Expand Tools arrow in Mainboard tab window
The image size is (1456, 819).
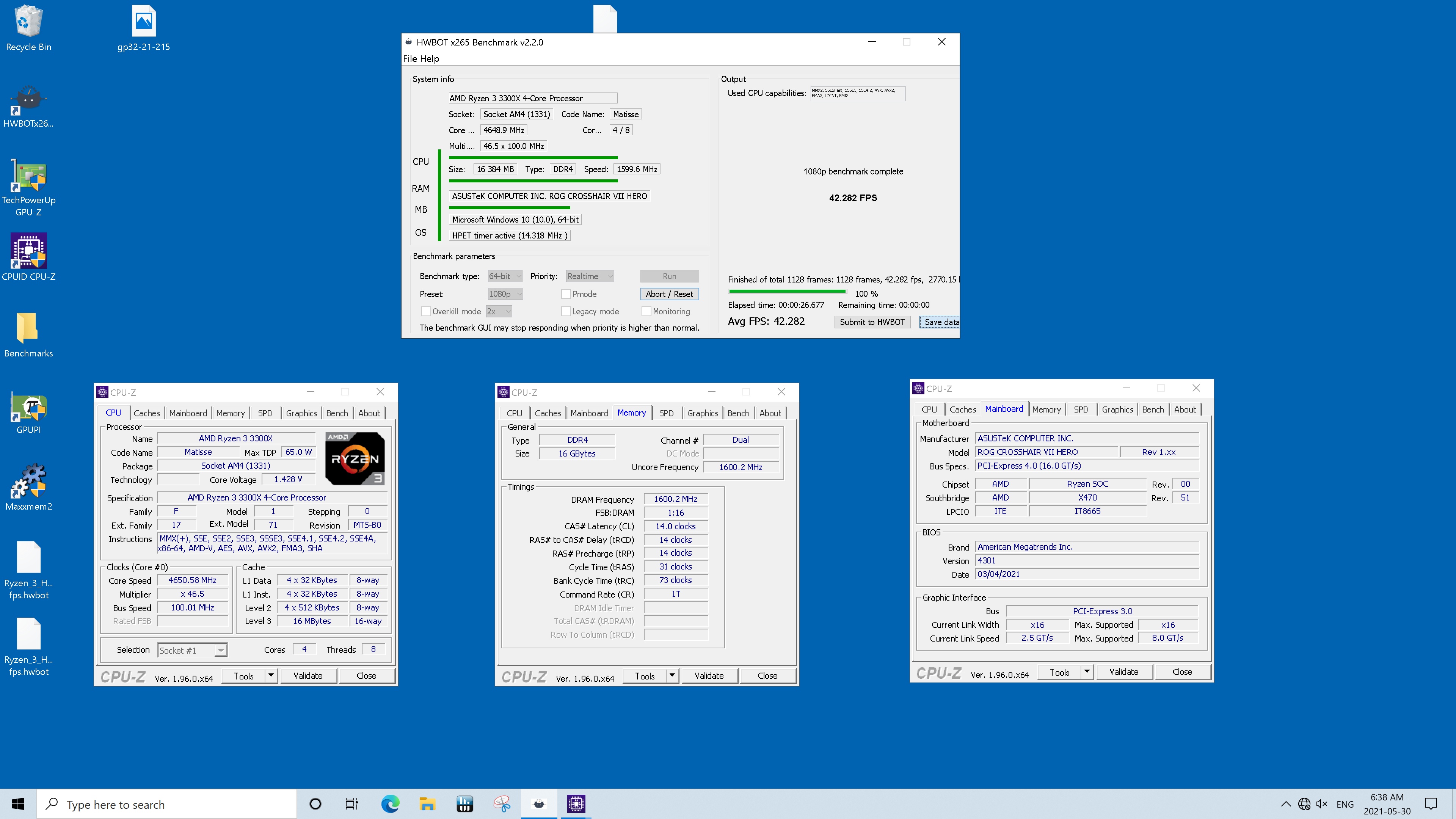coord(1087,672)
